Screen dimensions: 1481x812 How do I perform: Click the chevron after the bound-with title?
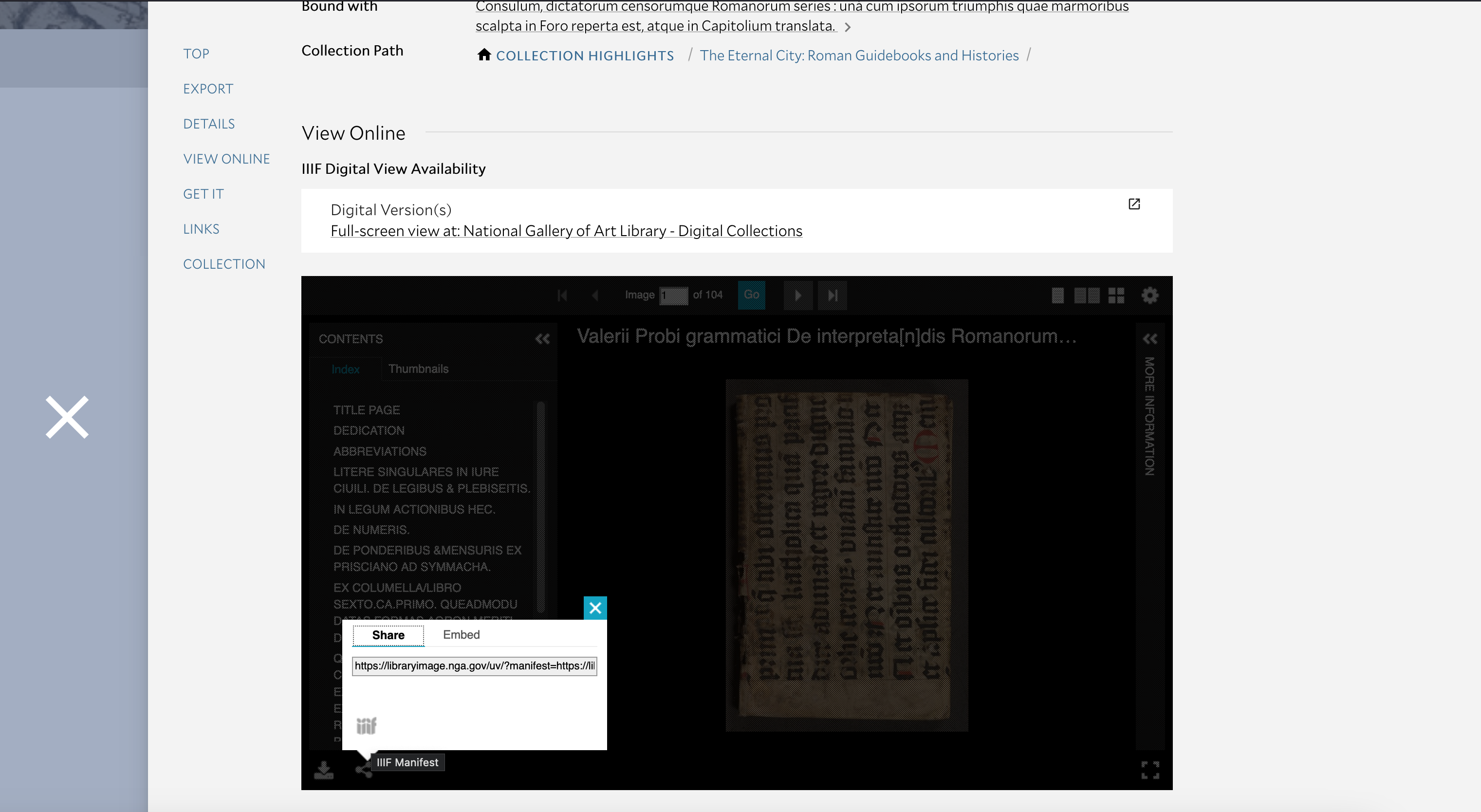pos(848,27)
